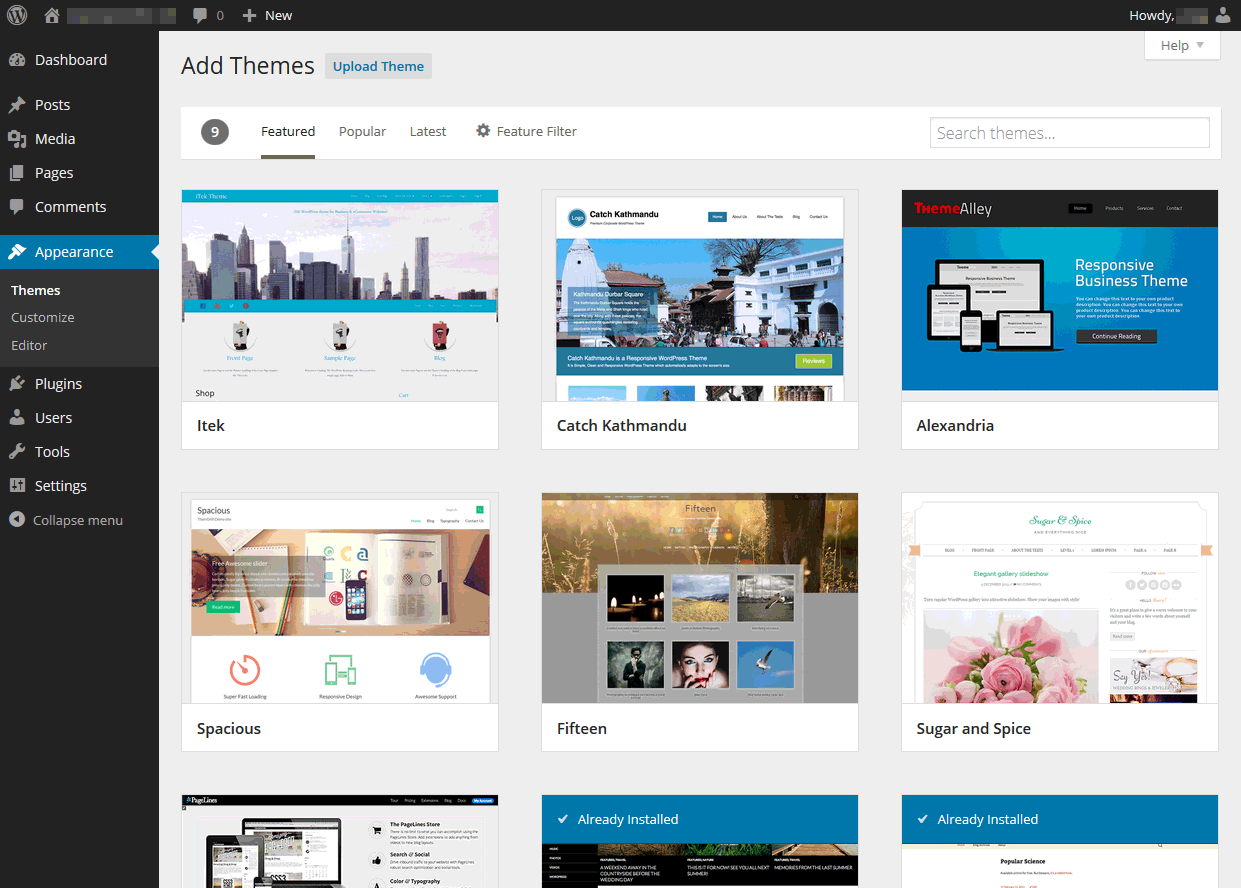This screenshot has height=888, width=1241.
Task: Click the Users person icon
Action: pos(17,418)
